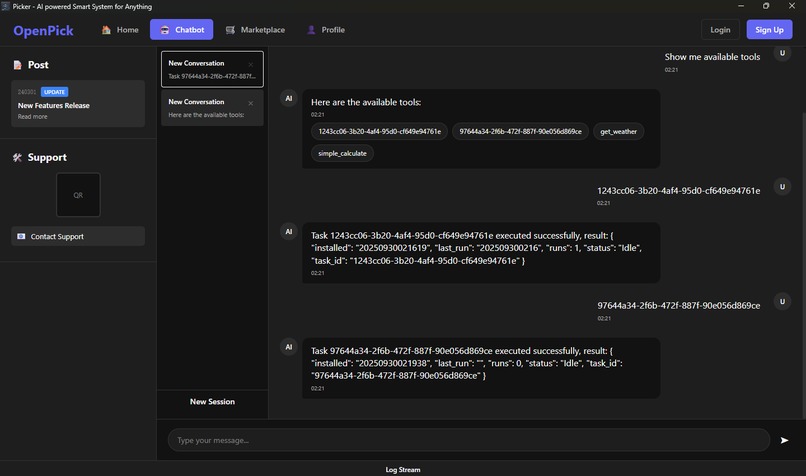Click the user message 97644a34-2f6b-472f-887f-90e056d869ce
This screenshot has width=806, height=476.
[679, 305]
